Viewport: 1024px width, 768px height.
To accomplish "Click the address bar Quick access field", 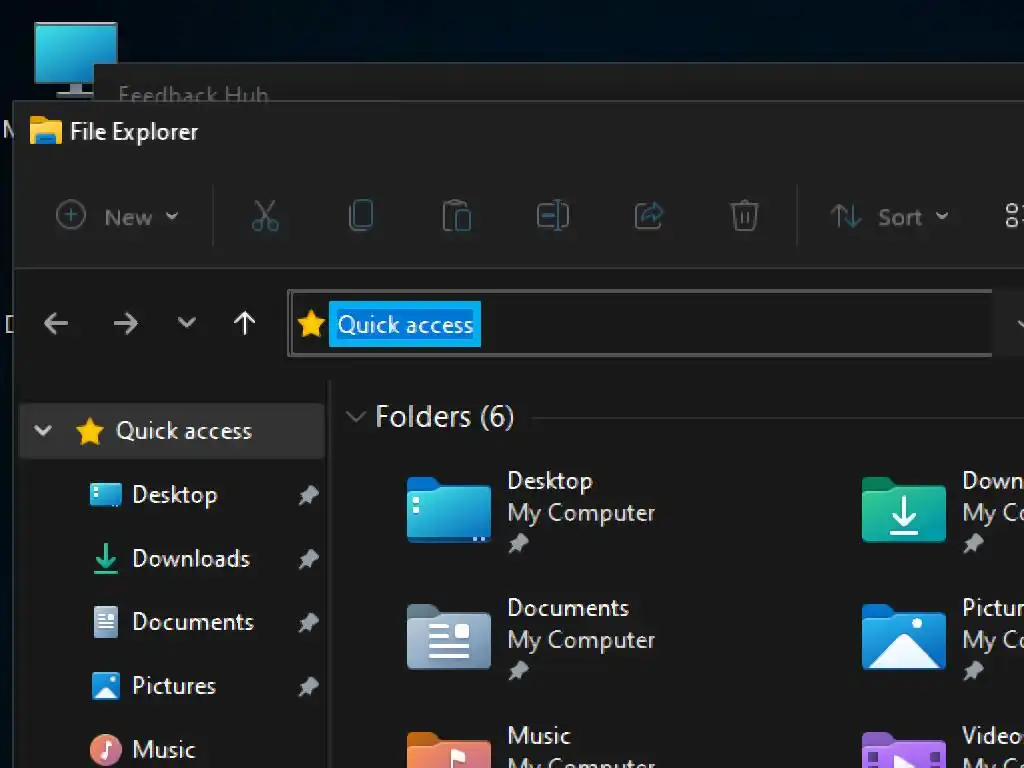I will click(x=640, y=323).
